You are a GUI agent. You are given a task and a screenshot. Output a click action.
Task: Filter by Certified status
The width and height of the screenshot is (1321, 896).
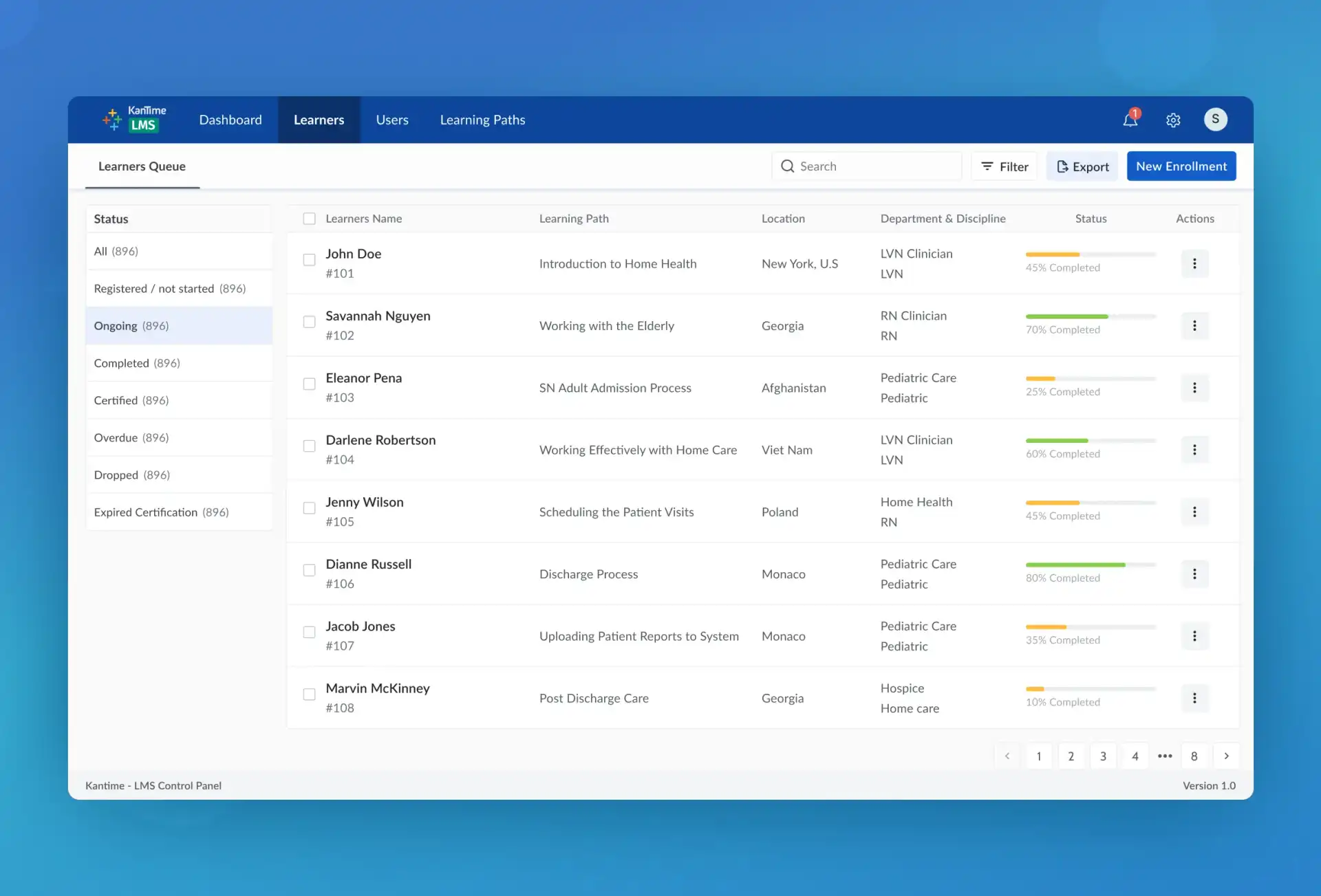coord(179,400)
